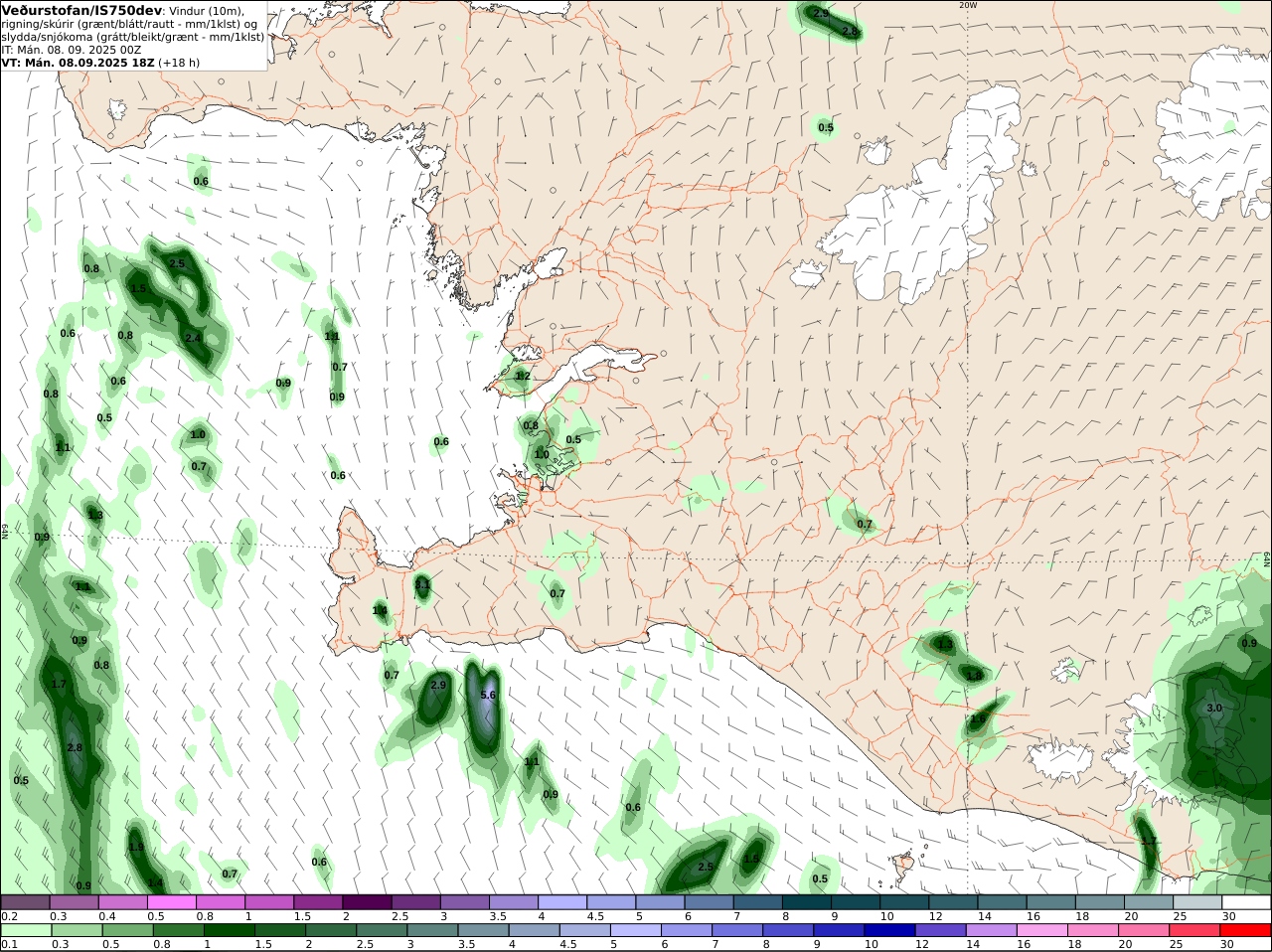Click the 'slydda/snjókoma' legend description line
This screenshot has width=1272, height=952.
tap(133, 37)
